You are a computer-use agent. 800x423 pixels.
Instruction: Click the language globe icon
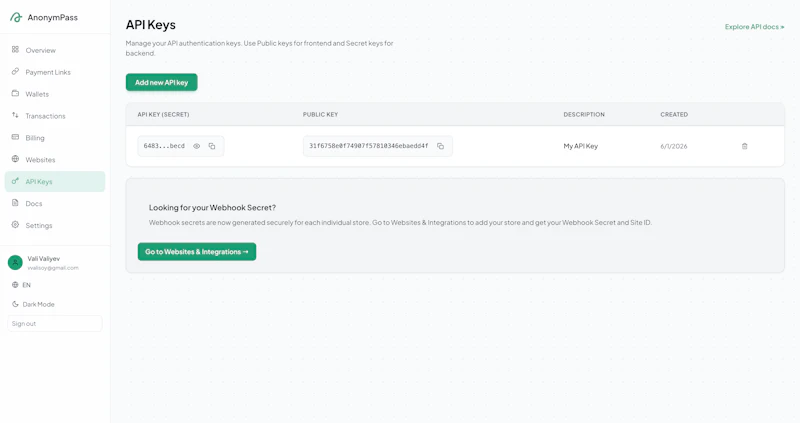(15, 285)
